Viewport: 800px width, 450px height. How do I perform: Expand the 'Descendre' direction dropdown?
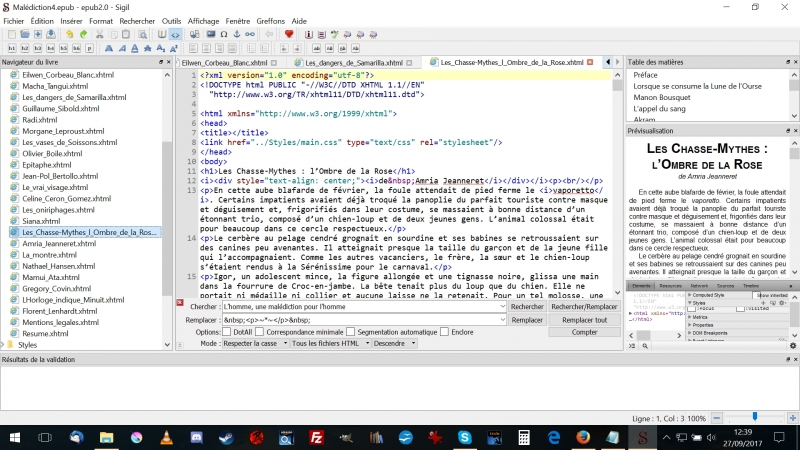coord(395,343)
